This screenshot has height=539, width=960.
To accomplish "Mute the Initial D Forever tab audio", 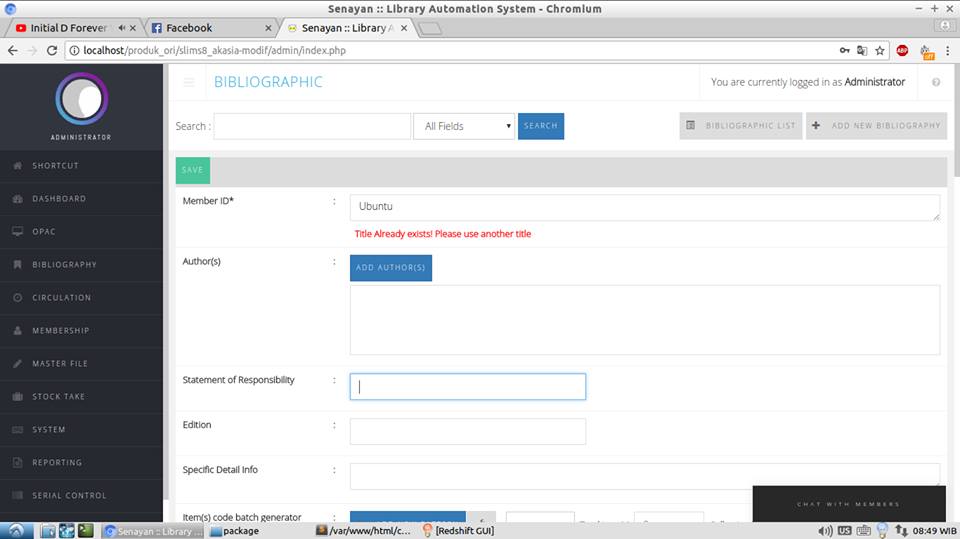I will (122, 28).
